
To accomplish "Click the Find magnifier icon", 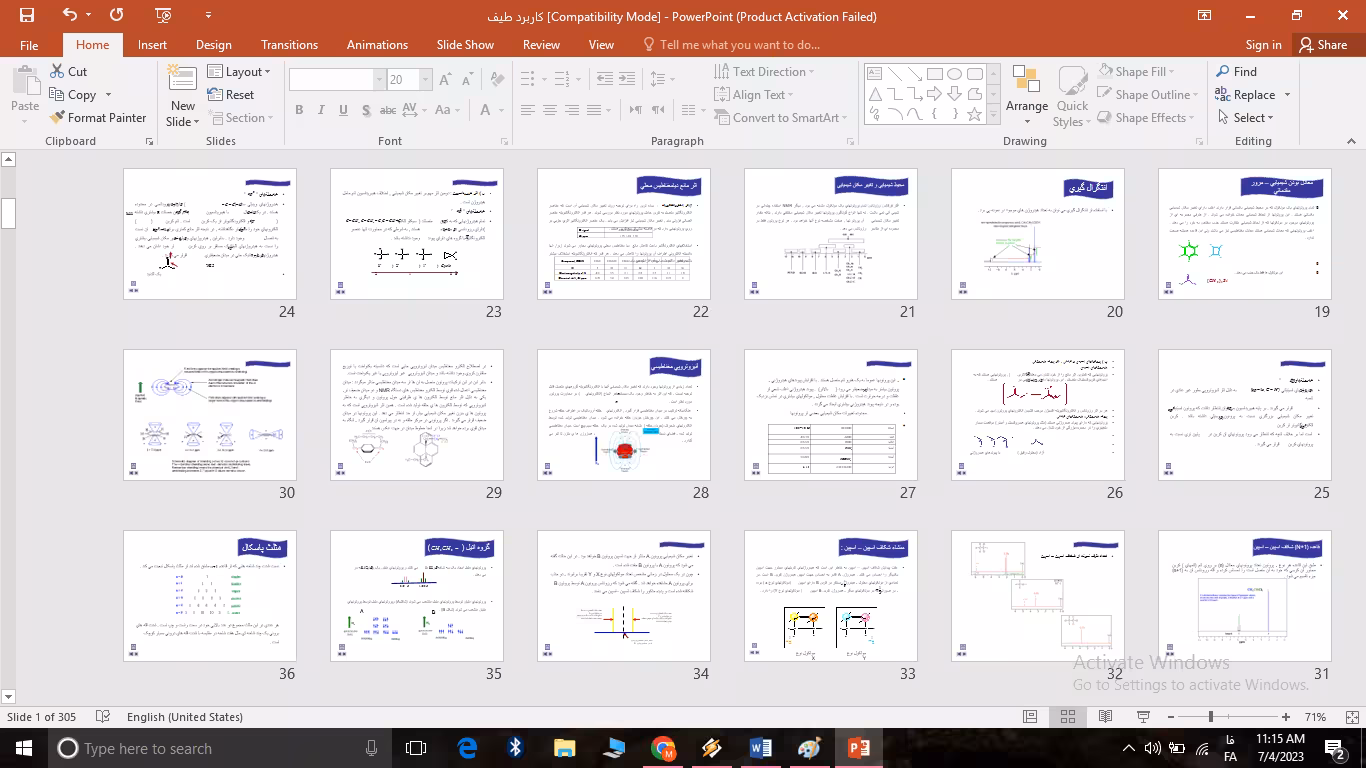I will click(1223, 72).
